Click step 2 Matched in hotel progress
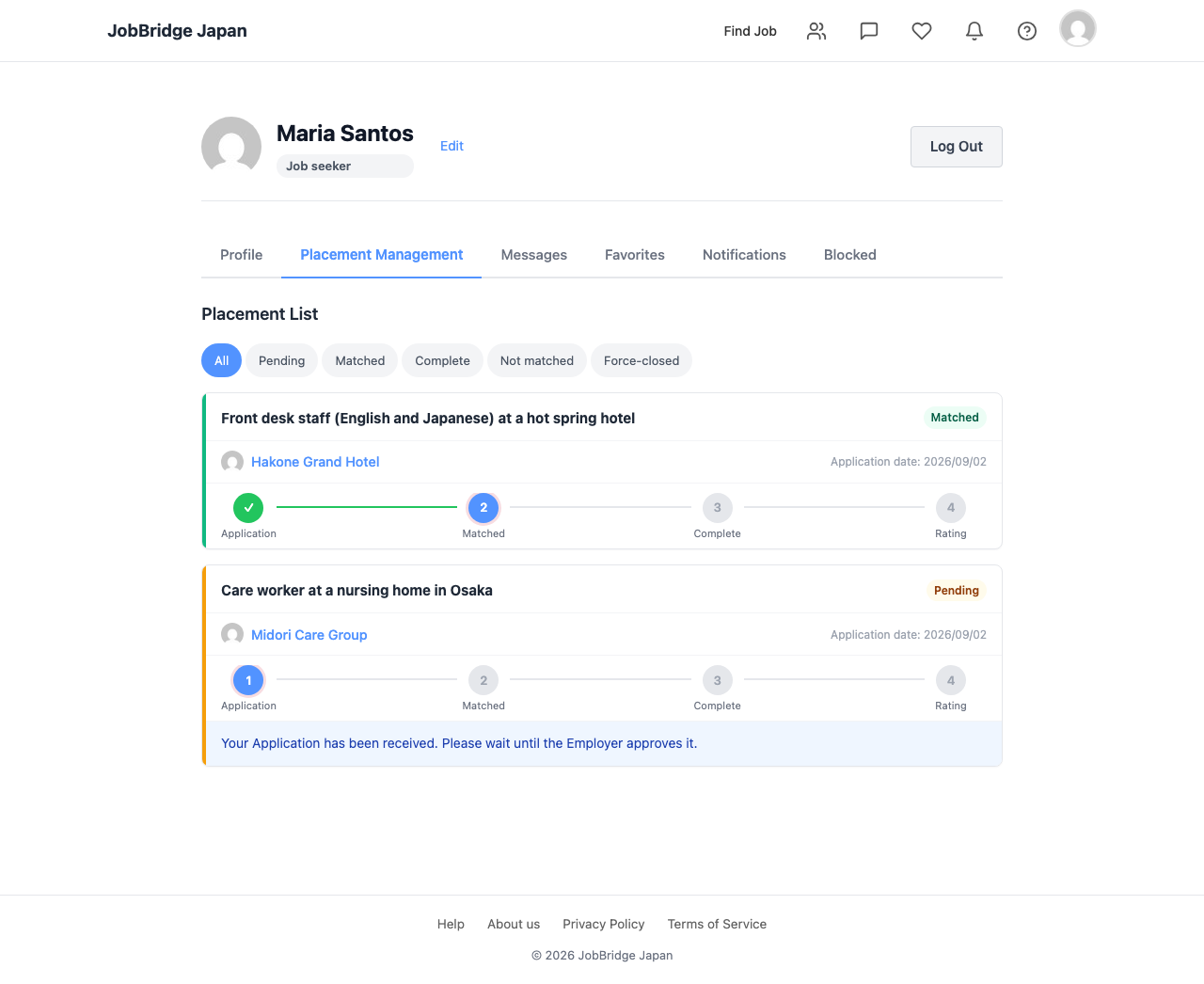 coord(483,508)
